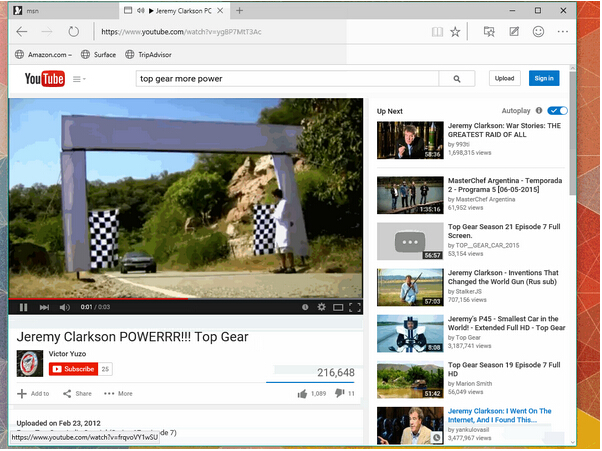Toggle annotations icon in player
Image resolution: width=602 pixels, height=451 pixels.
point(305,307)
